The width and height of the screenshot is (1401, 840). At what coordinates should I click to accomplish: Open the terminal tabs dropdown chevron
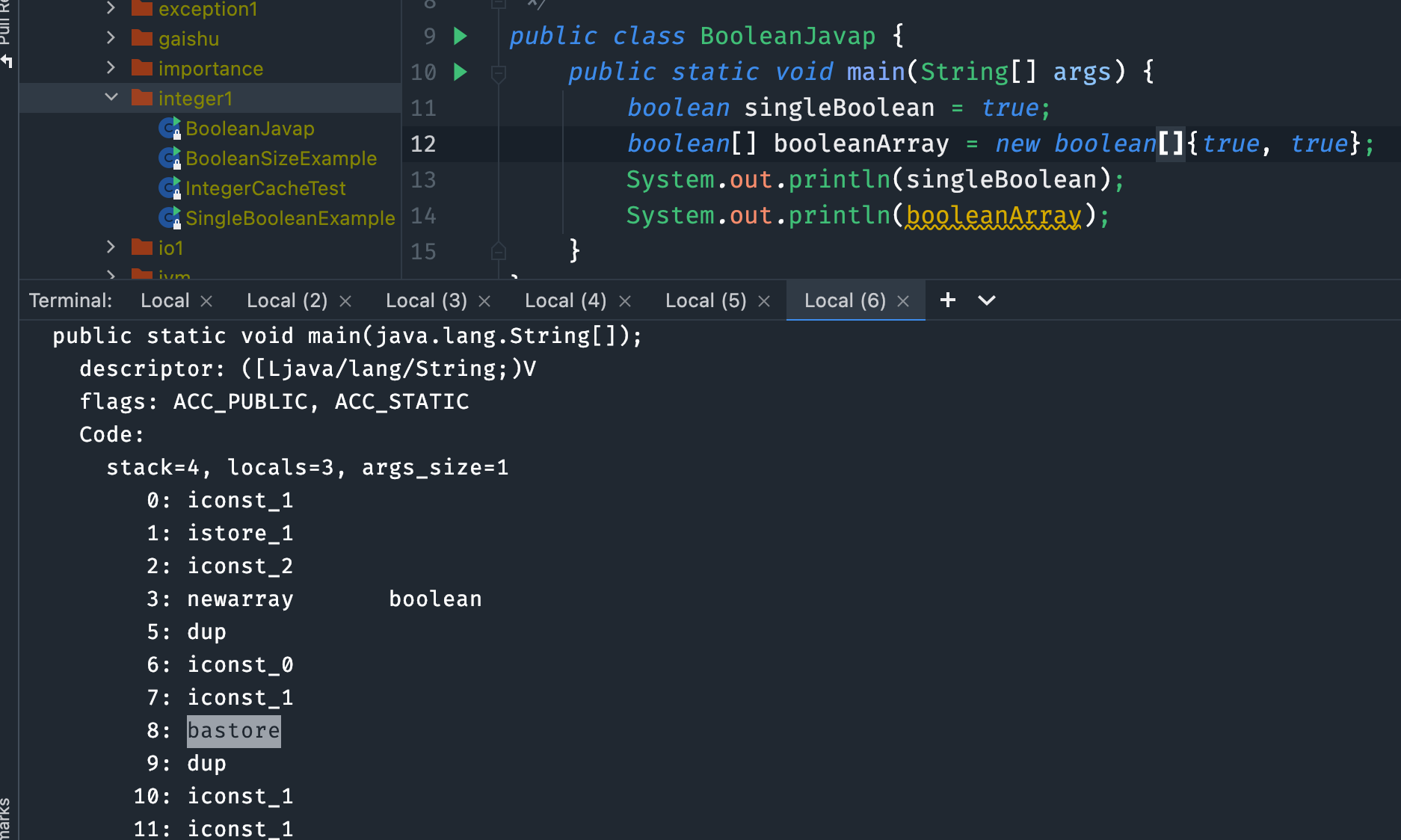coord(986,300)
